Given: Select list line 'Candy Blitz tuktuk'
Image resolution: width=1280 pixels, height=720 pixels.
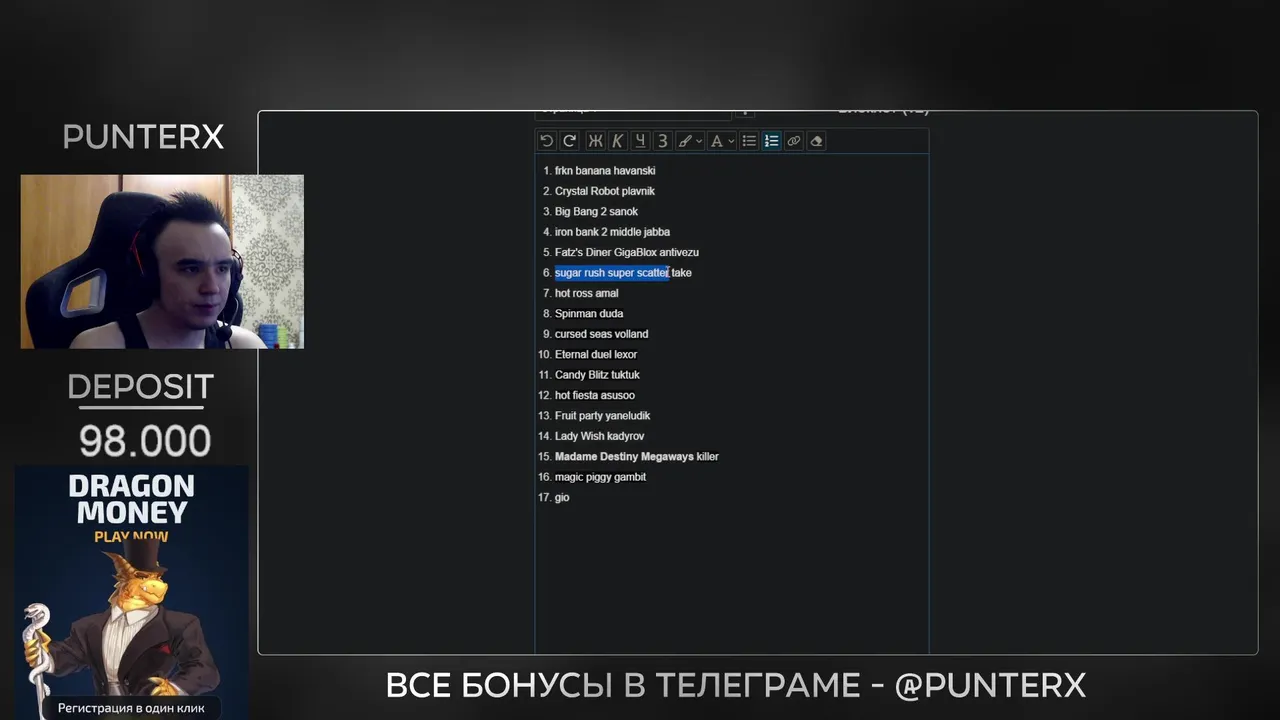Looking at the screenshot, I should pyautogui.click(x=597, y=375).
